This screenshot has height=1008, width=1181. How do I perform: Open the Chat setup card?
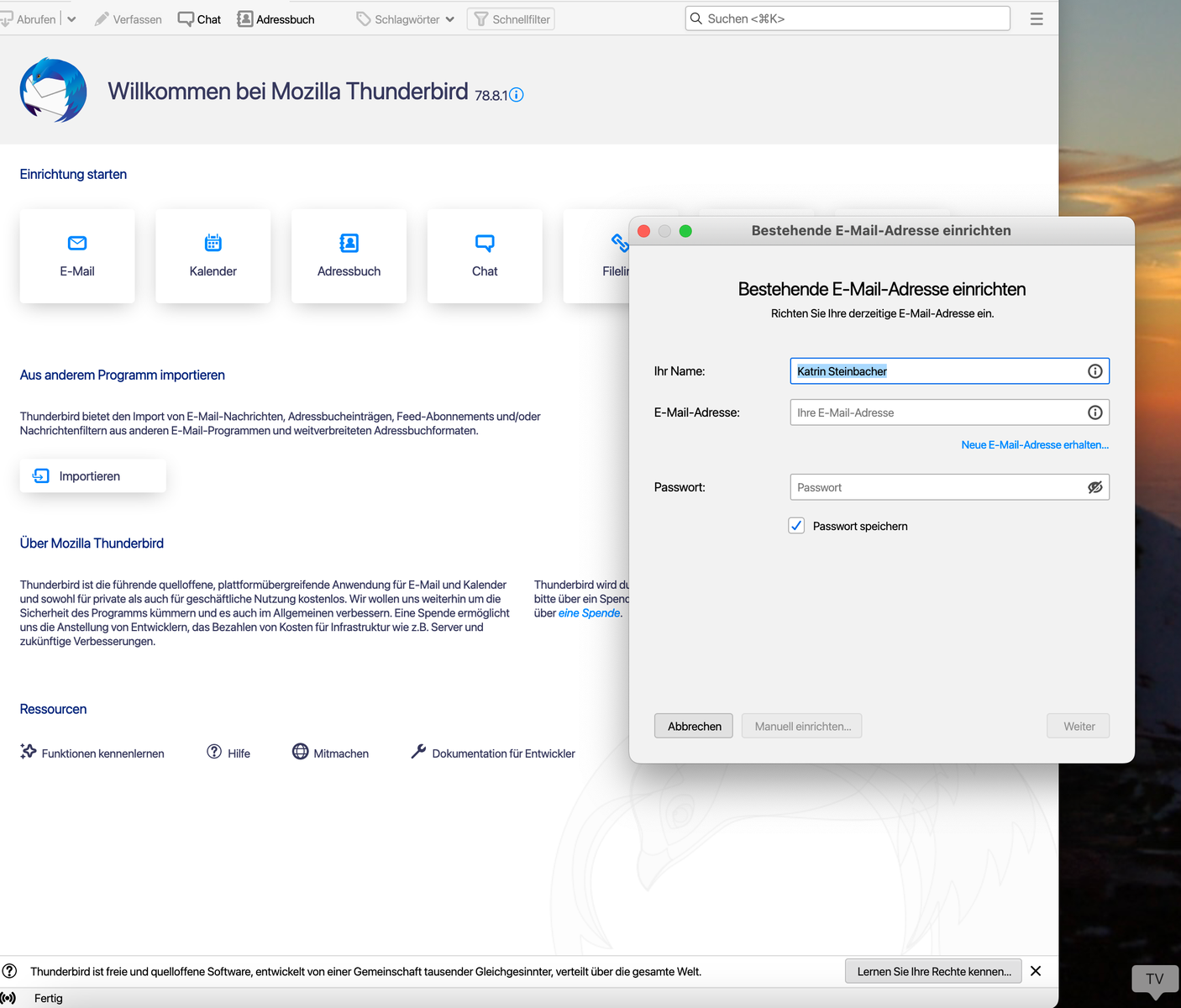coord(485,256)
